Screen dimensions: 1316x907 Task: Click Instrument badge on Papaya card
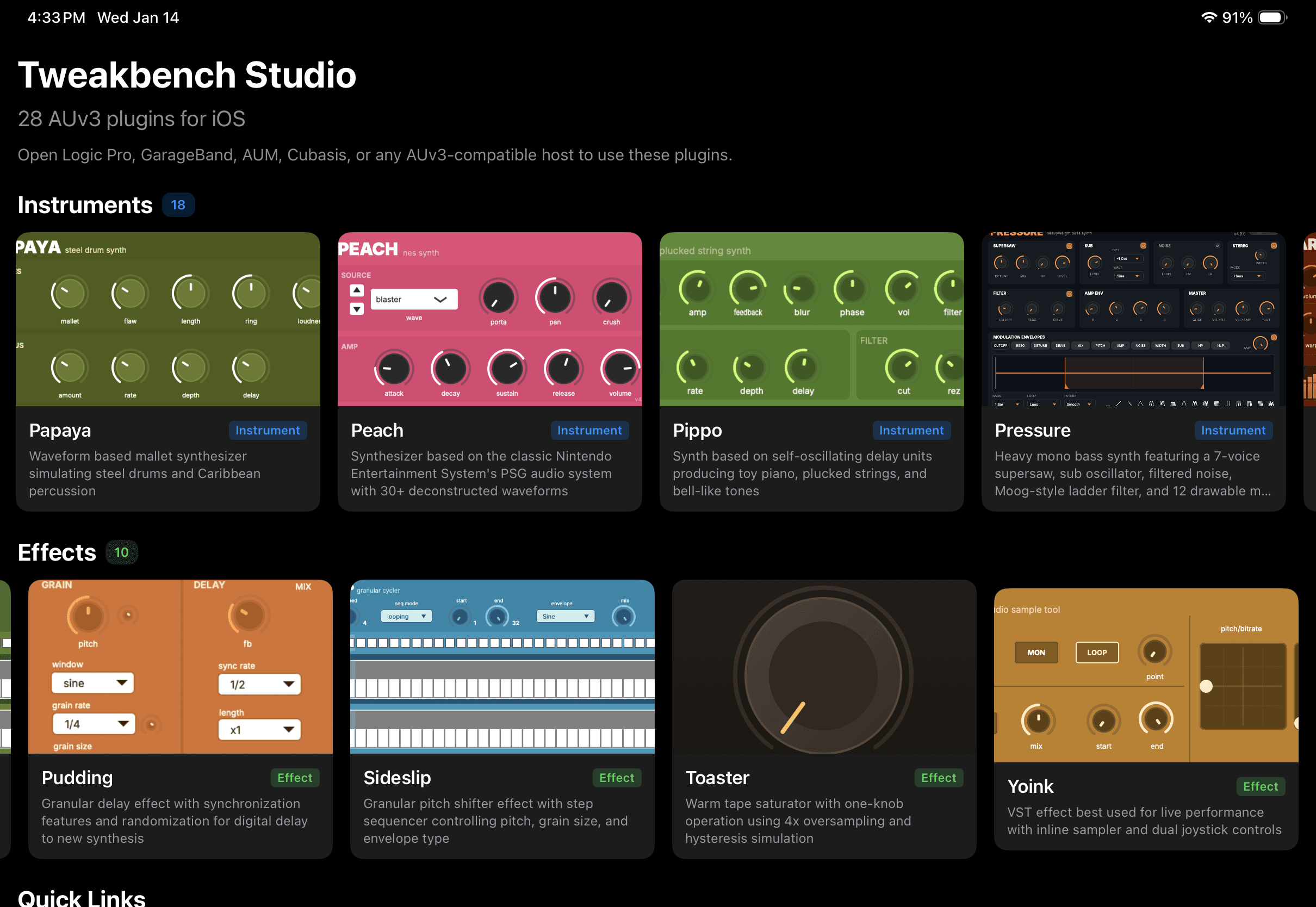click(268, 430)
